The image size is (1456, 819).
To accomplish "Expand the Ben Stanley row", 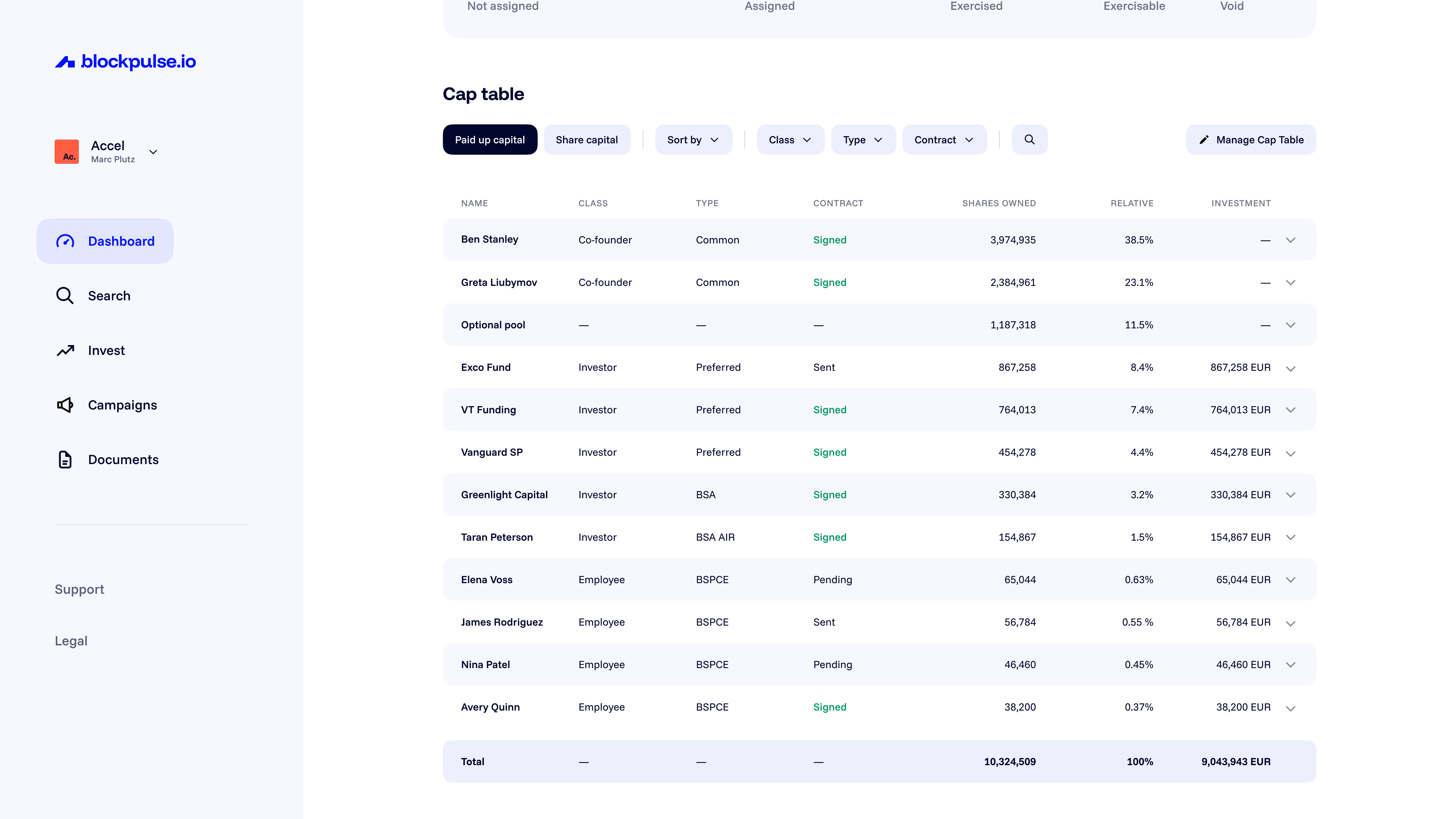I will pos(1290,240).
